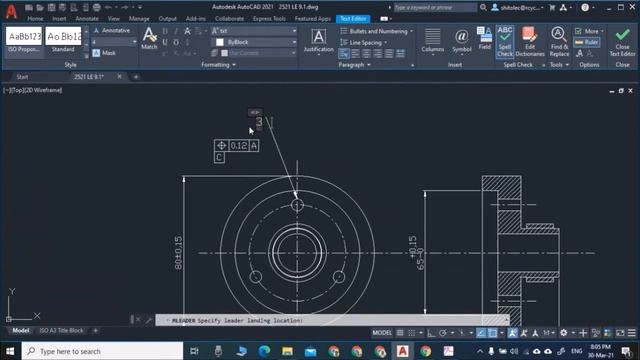Image resolution: width=640 pixels, height=360 pixels.
Task: Expand the Paragraph panel
Action: (x=354, y=64)
